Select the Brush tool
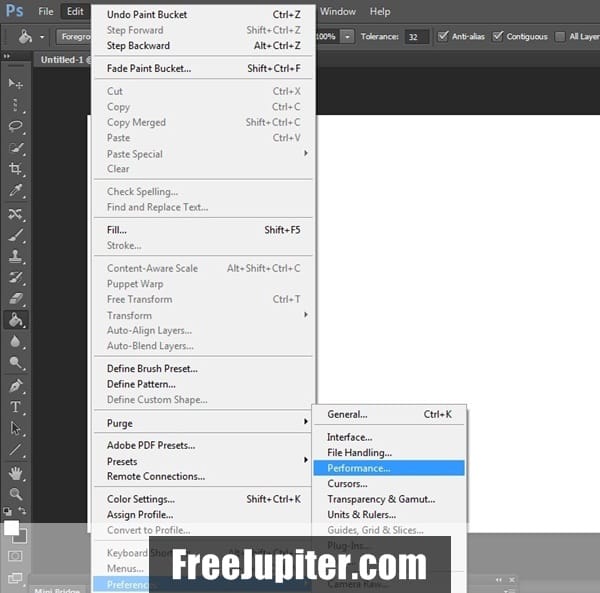The width and height of the screenshot is (600, 593). [15, 235]
